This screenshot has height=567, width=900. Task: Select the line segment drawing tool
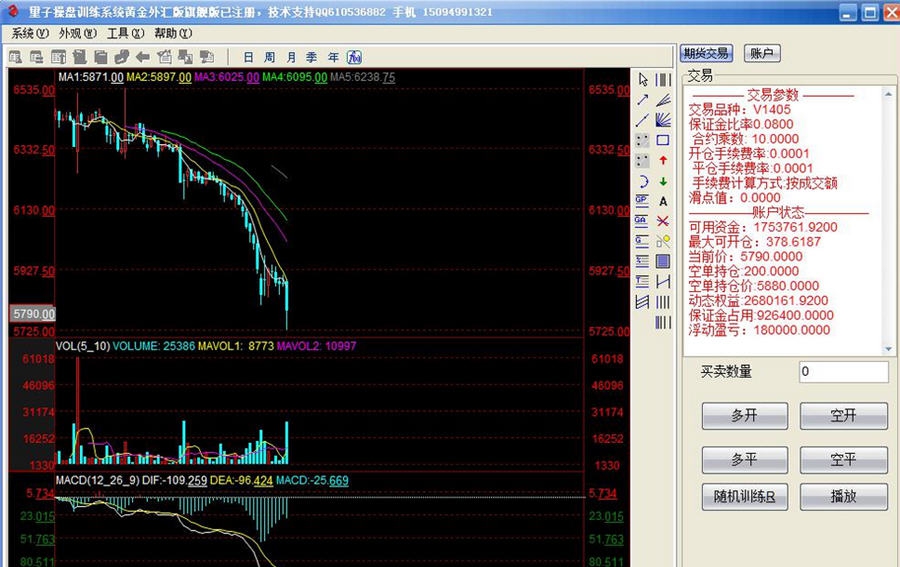[x=643, y=120]
